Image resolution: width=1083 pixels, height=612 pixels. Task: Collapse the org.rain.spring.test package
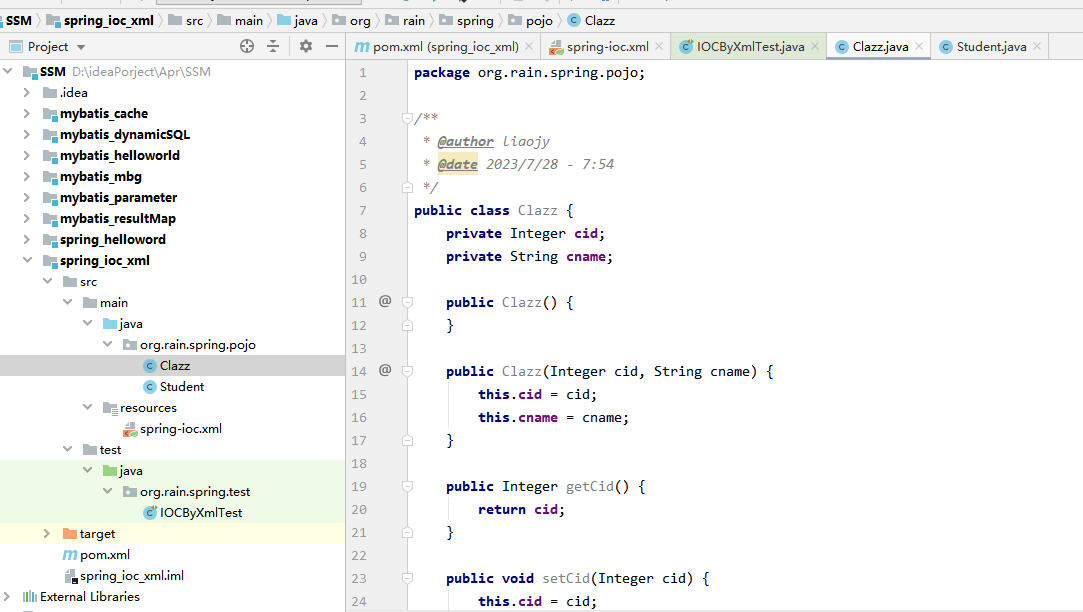coord(108,491)
